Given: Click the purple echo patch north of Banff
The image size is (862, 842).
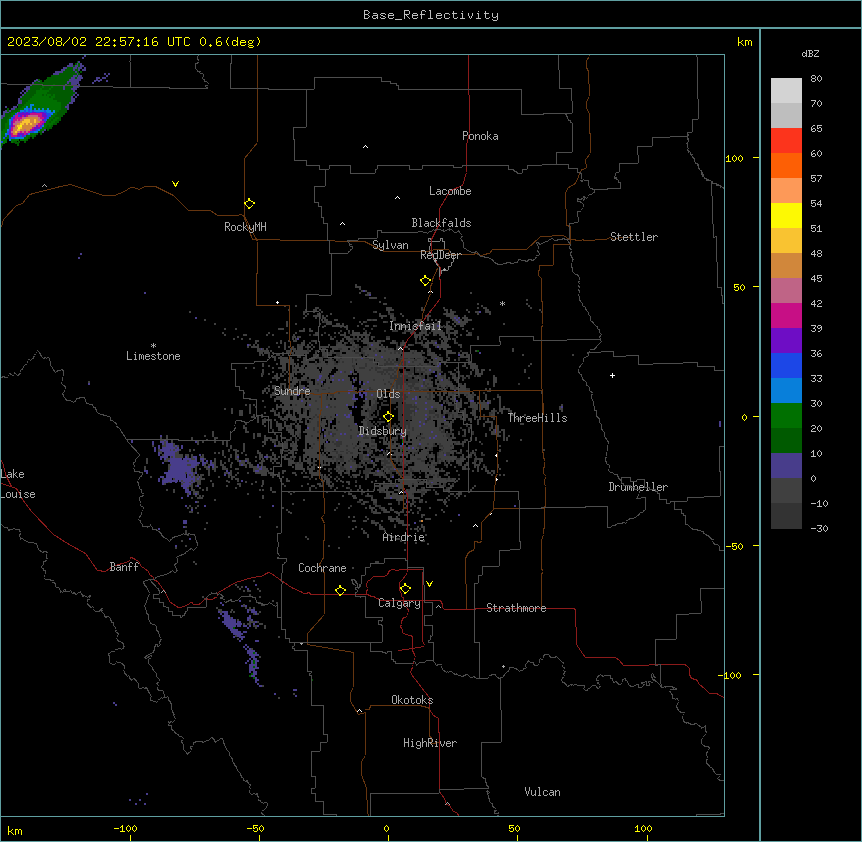Looking at the screenshot, I should [x=179, y=467].
